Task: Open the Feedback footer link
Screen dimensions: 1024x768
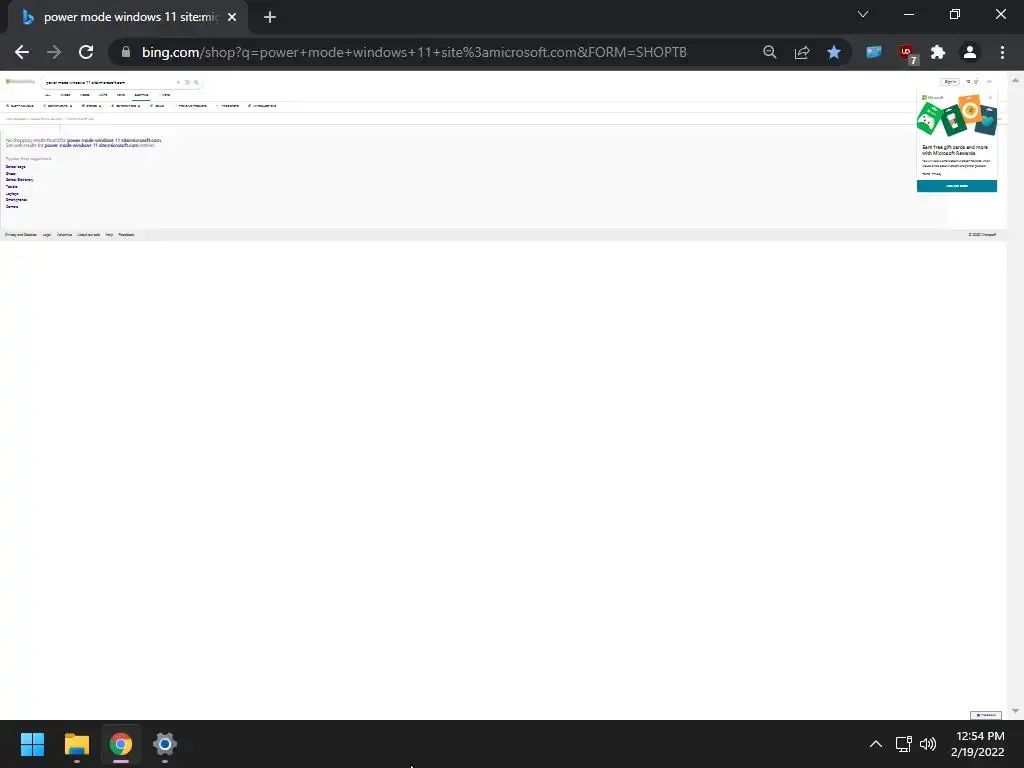Action: (x=126, y=234)
